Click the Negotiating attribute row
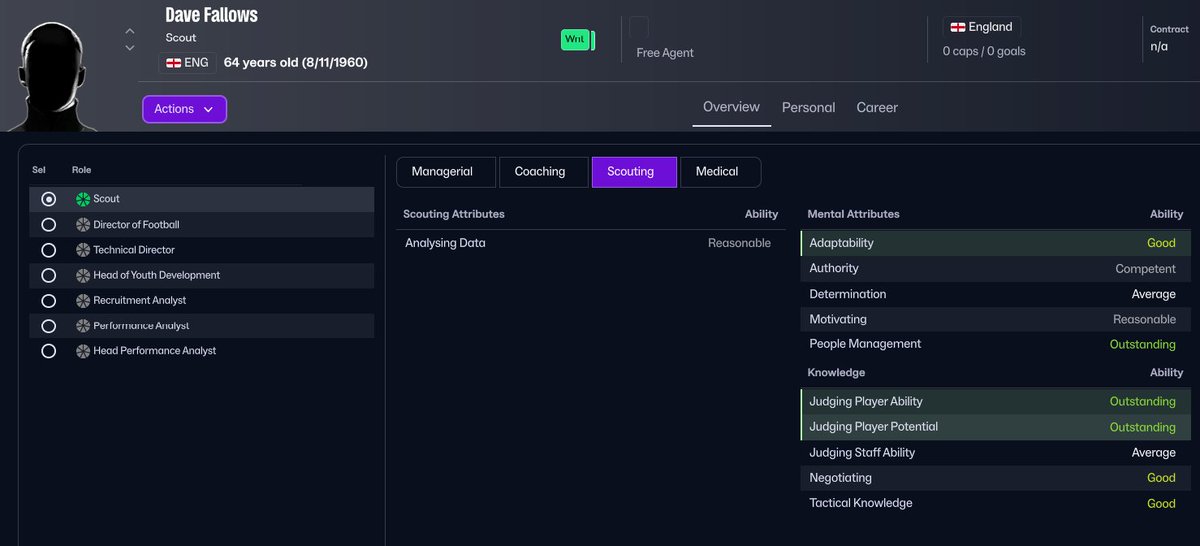Viewport: 1200px width, 546px height. click(995, 478)
